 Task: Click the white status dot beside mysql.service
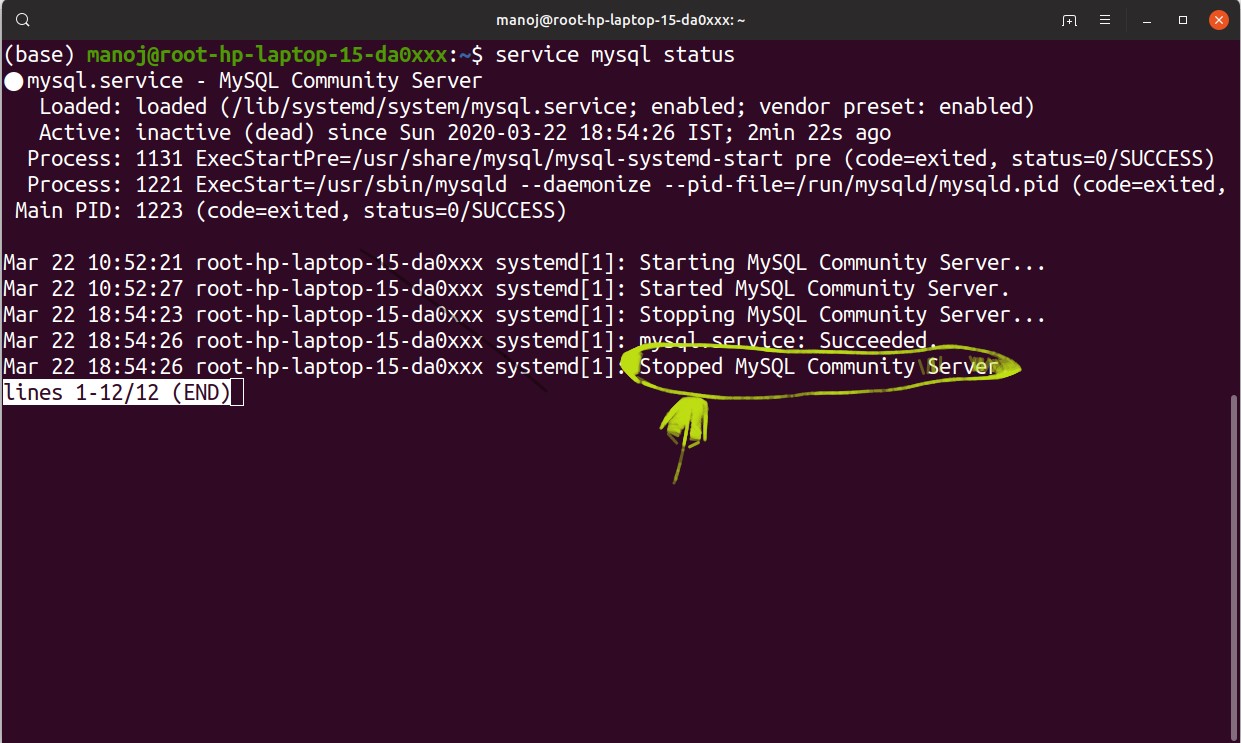click(x=14, y=81)
